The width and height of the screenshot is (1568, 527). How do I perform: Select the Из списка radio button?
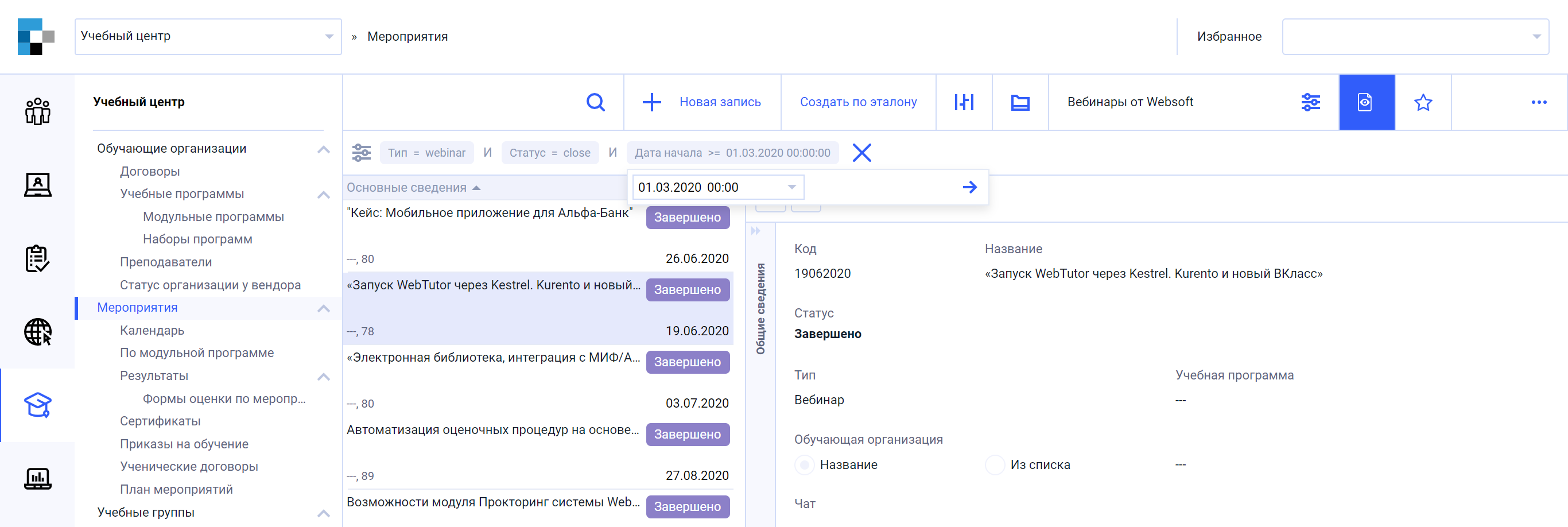tap(995, 464)
